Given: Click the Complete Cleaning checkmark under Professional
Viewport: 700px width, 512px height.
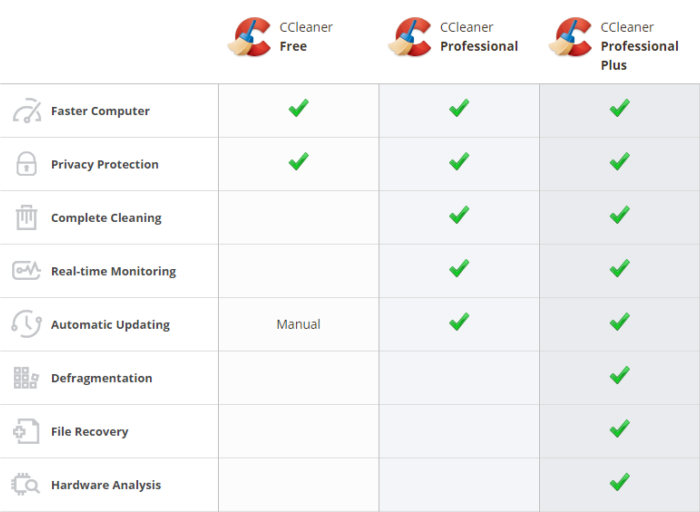Looking at the screenshot, I should [x=459, y=215].
